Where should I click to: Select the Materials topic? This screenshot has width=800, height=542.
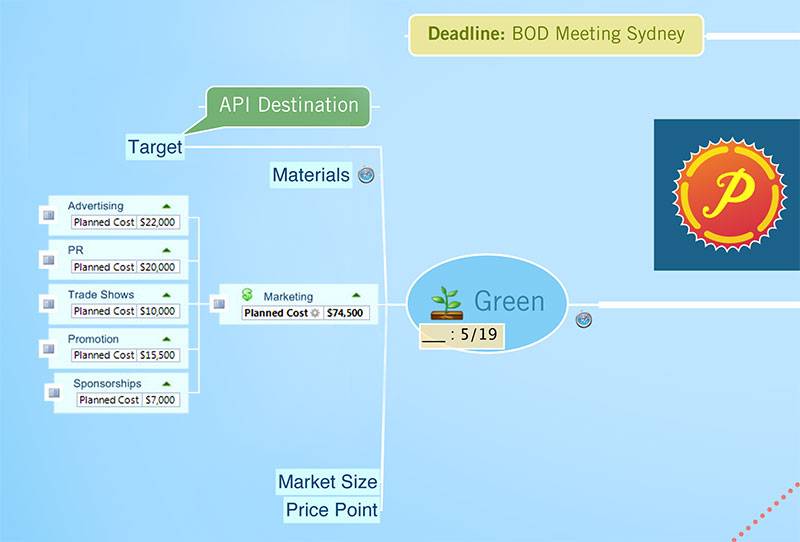(x=311, y=175)
